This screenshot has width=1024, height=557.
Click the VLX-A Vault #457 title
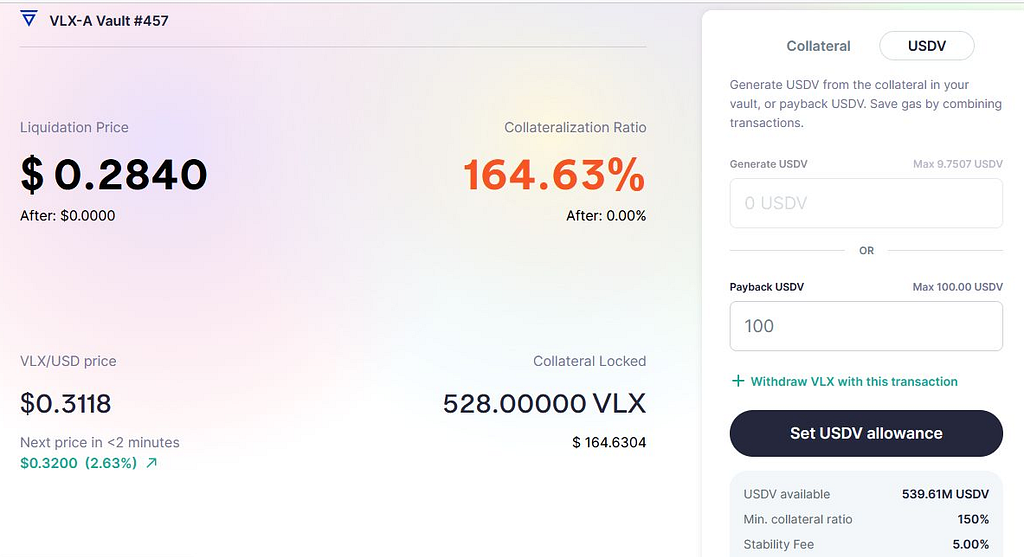[108, 20]
